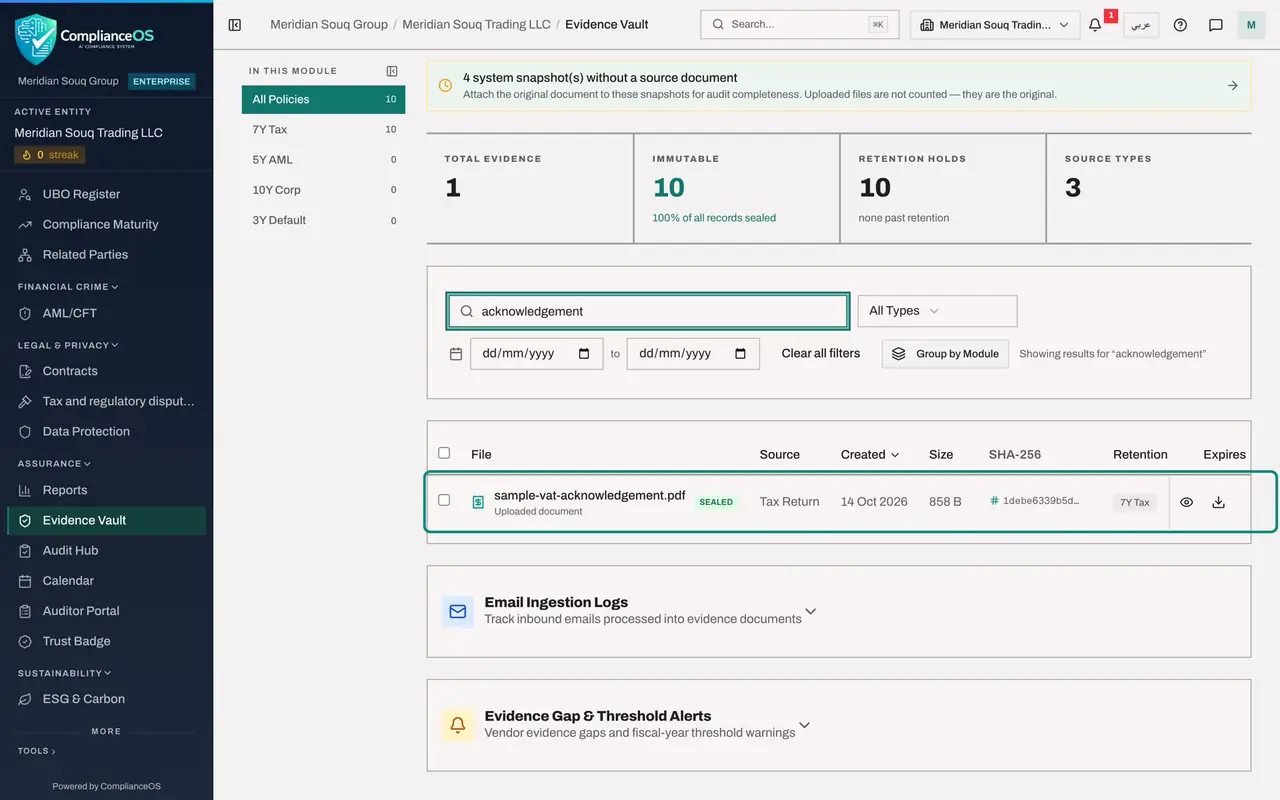Open the date picker of the start date field

pos(585,353)
